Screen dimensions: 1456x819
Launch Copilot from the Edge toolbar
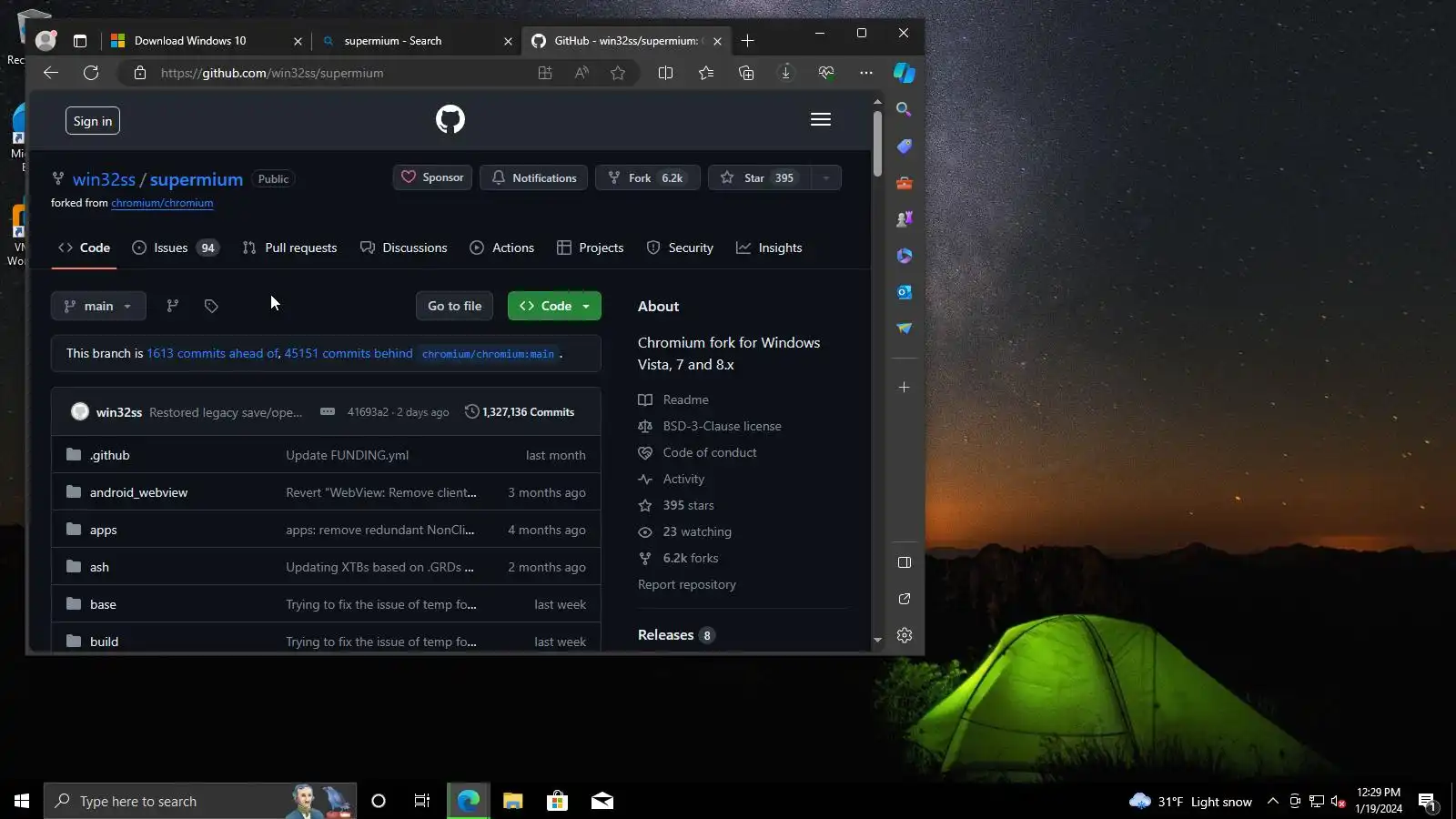[904, 73]
